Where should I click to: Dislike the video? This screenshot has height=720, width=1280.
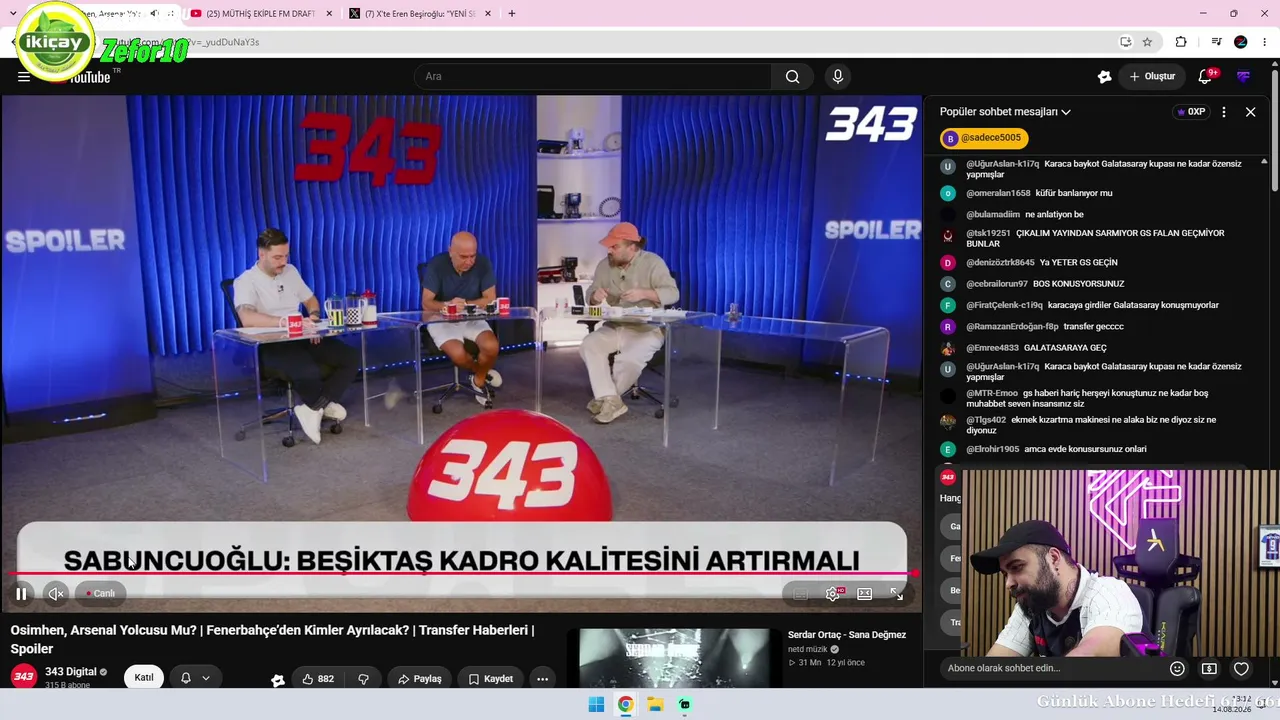click(x=364, y=679)
